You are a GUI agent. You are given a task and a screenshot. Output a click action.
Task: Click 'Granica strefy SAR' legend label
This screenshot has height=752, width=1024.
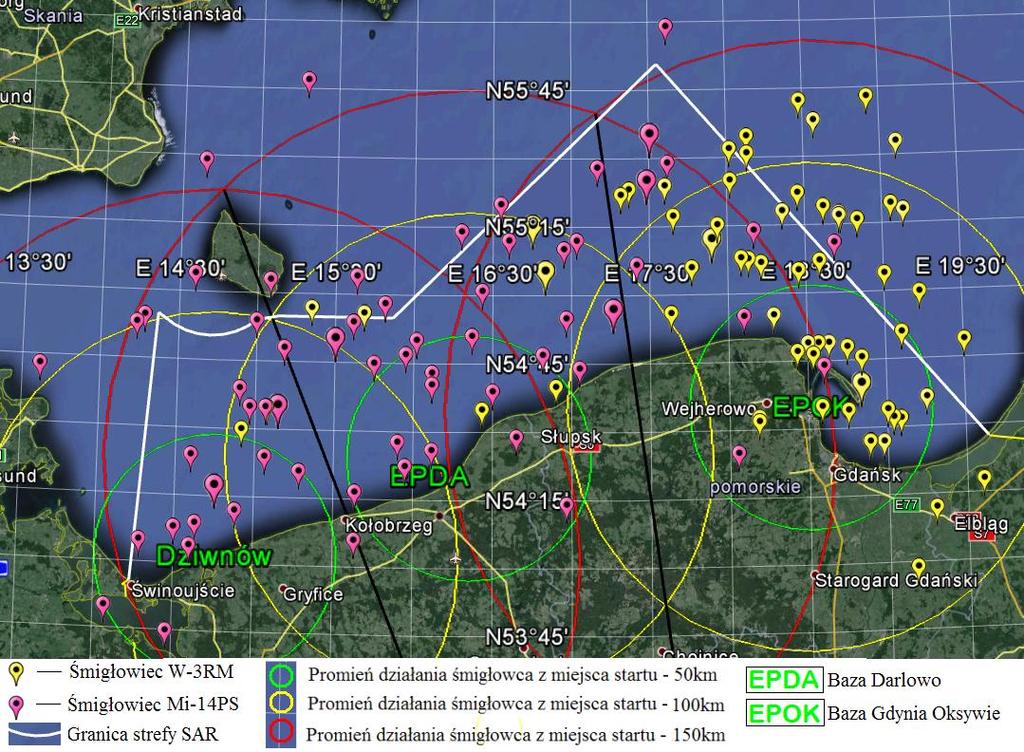(142, 734)
